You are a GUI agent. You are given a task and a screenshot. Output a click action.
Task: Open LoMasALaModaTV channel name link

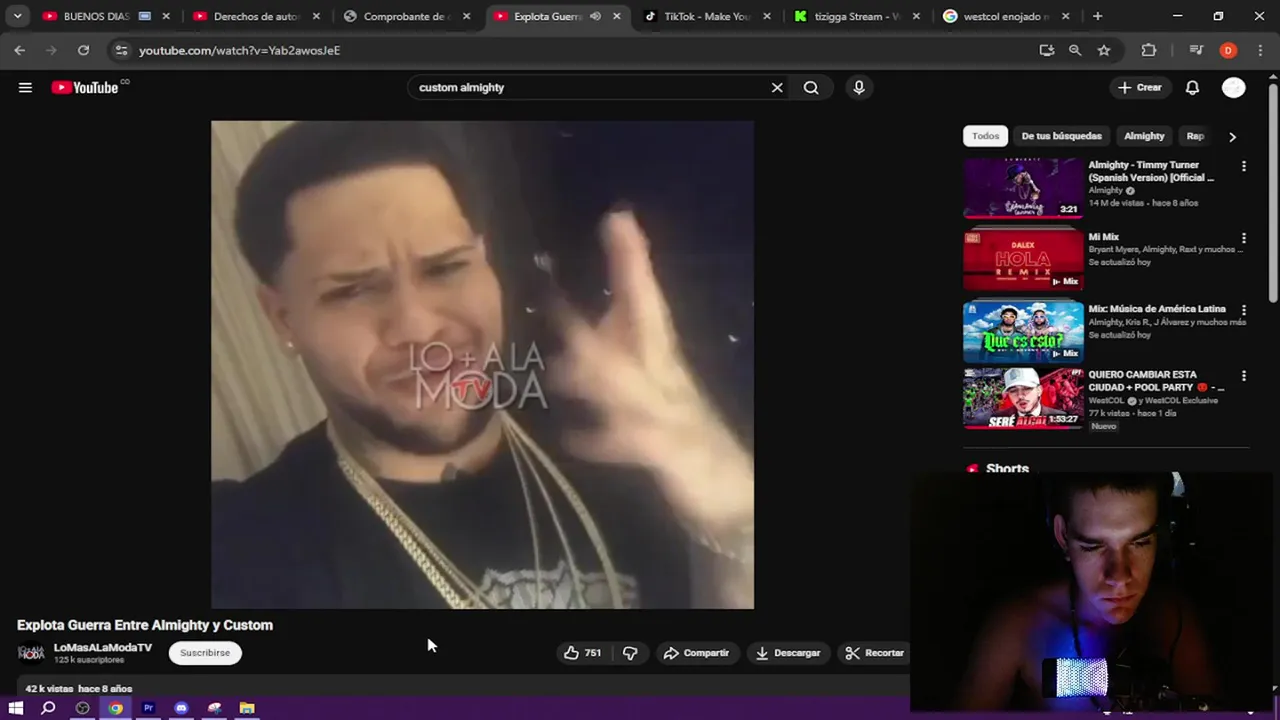pyautogui.click(x=103, y=647)
